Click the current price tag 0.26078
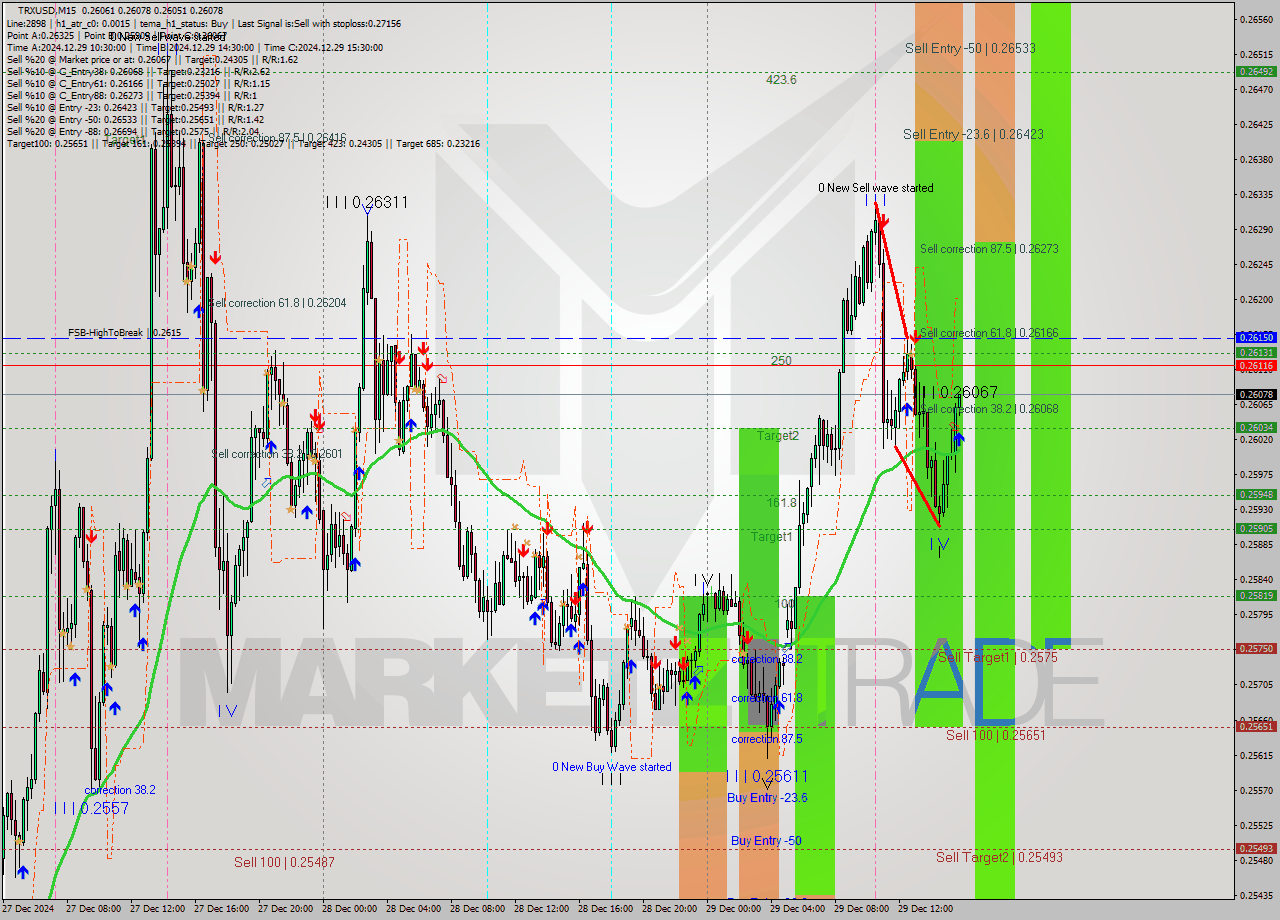The width and height of the screenshot is (1280, 920). (x=1256, y=394)
